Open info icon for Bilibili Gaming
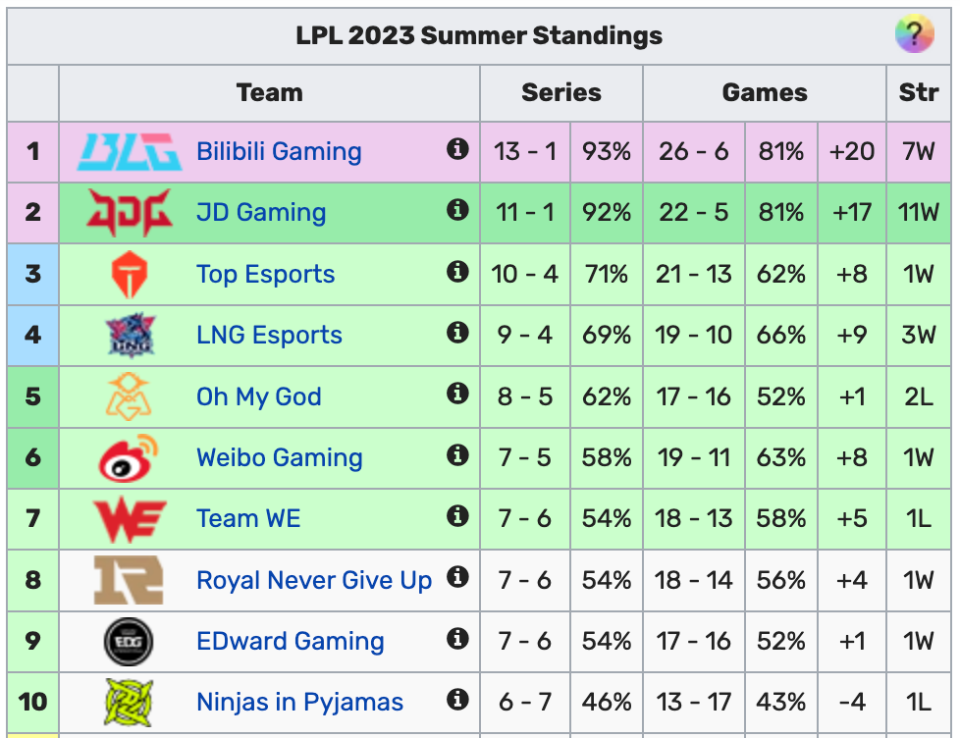Screen dimensions: 960x738 coord(457,149)
